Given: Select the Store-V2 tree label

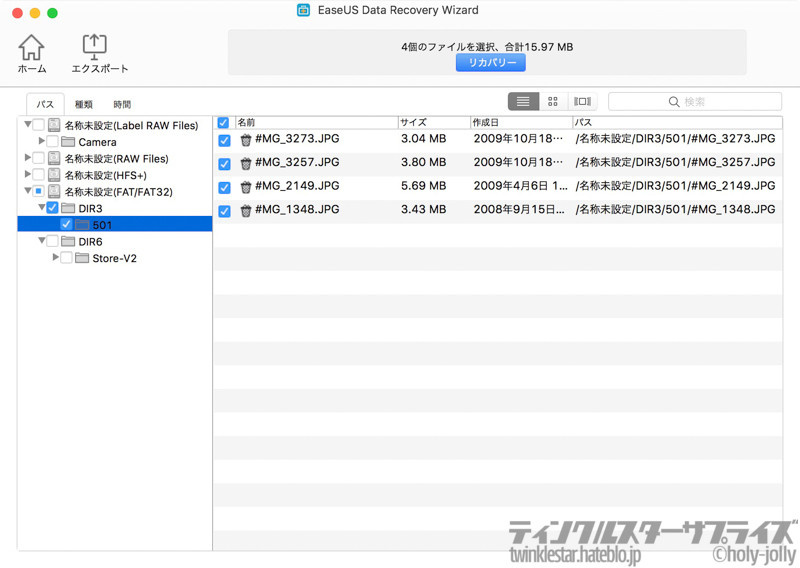Looking at the screenshot, I should click(114, 258).
